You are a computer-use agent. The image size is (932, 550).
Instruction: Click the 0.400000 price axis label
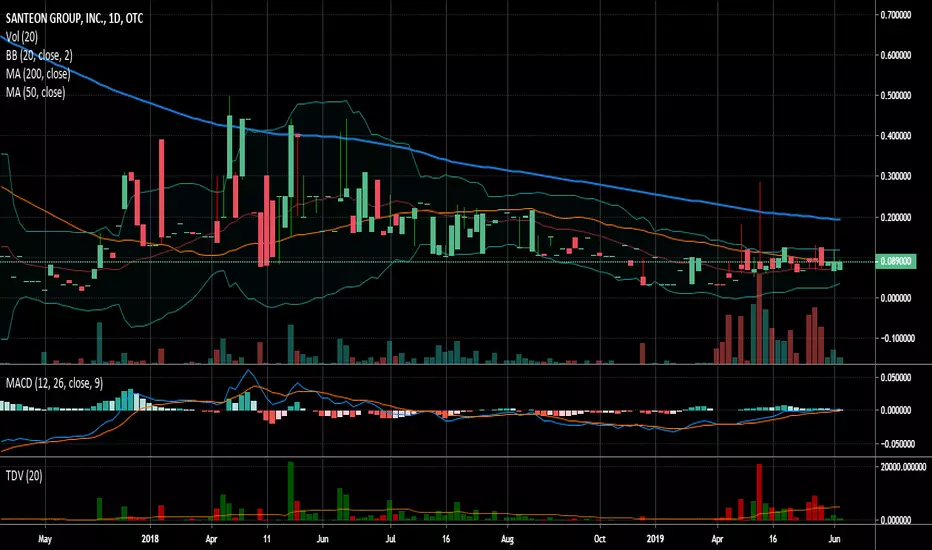pos(896,136)
